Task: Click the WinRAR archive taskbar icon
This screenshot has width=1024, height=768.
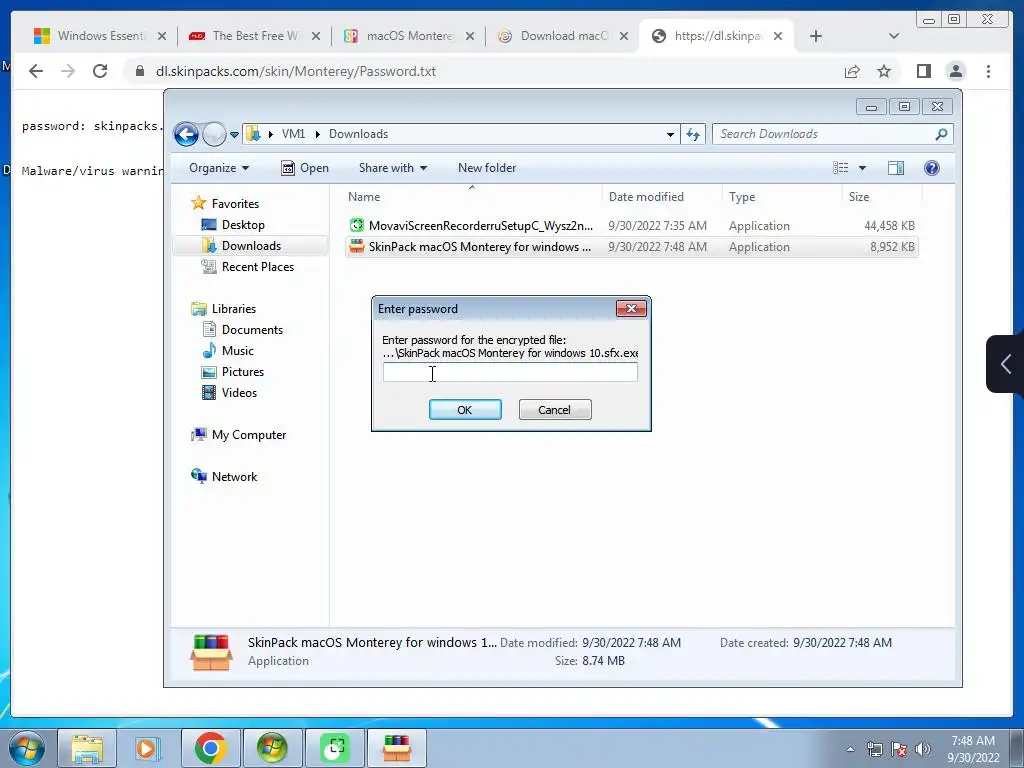Action: (397, 748)
